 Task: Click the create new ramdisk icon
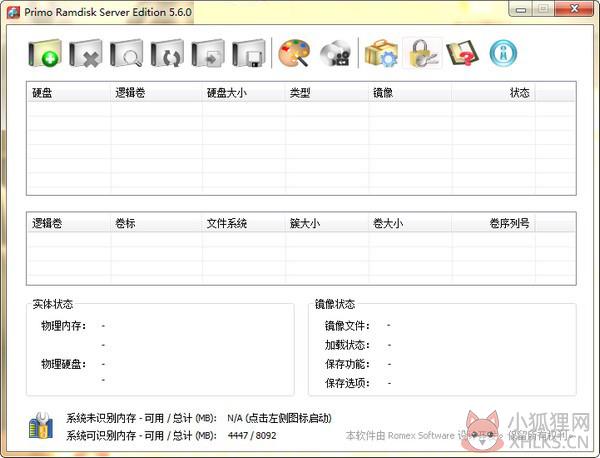(45, 53)
